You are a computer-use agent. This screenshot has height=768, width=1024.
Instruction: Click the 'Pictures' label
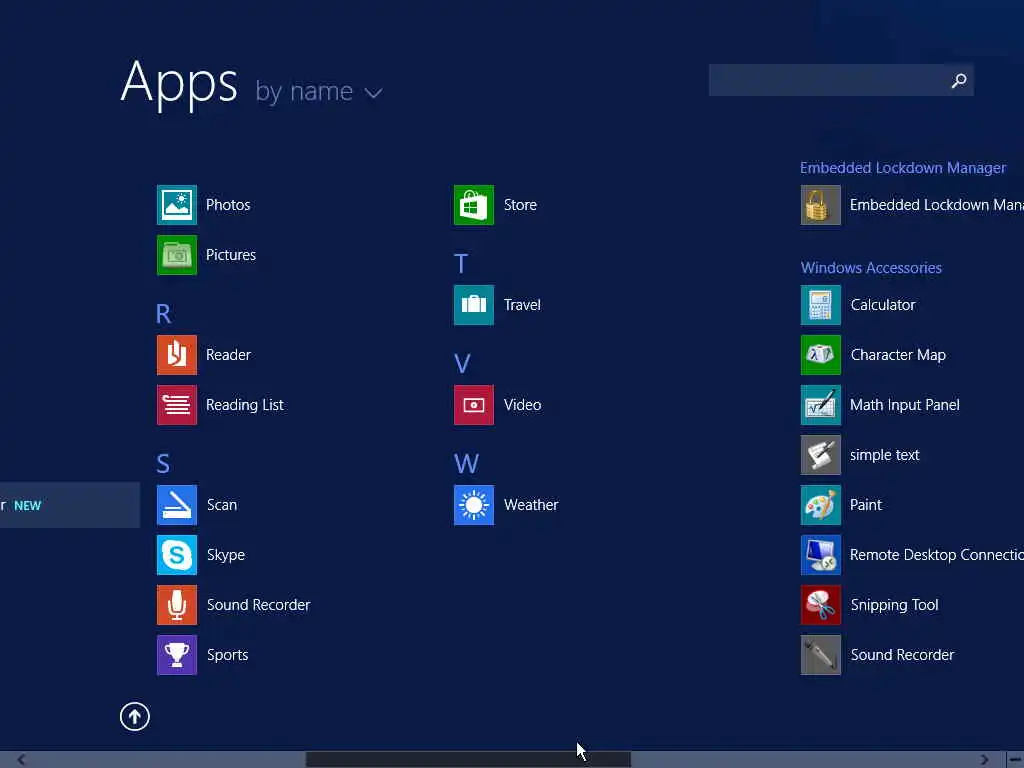(231, 255)
